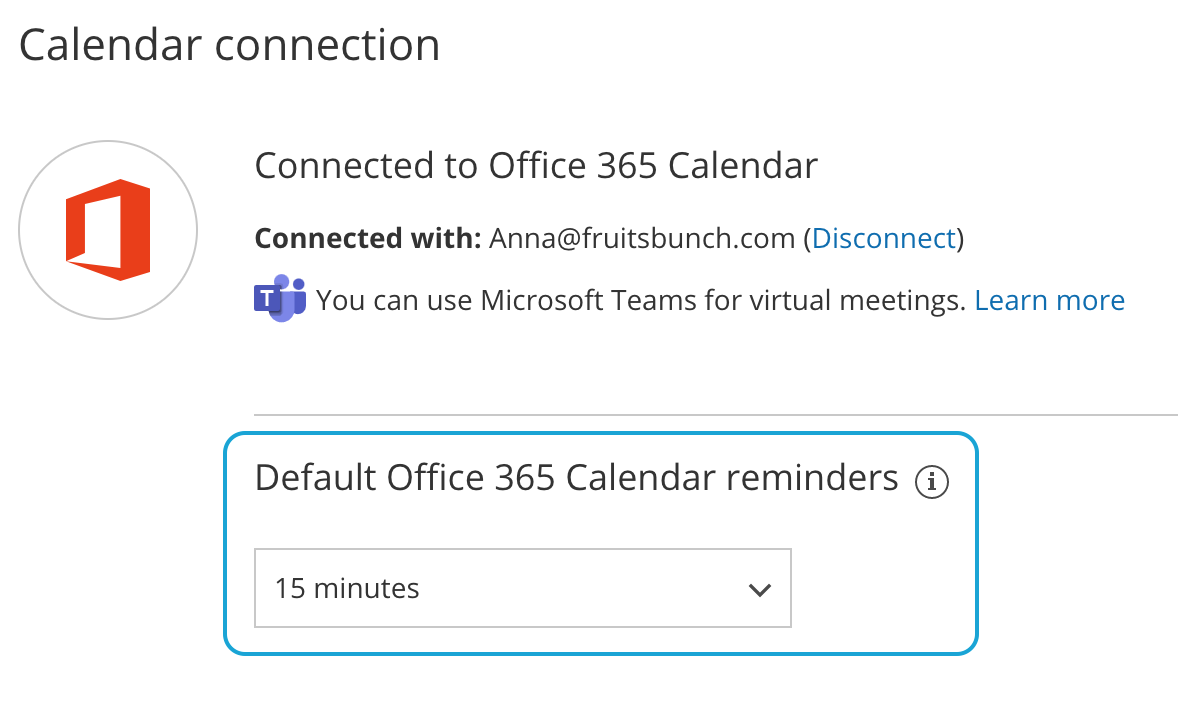Click the word "Calendar" in the page heading
Image resolution: width=1178 pixels, height=718 pixels.
pyautogui.click(x=95, y=45)
